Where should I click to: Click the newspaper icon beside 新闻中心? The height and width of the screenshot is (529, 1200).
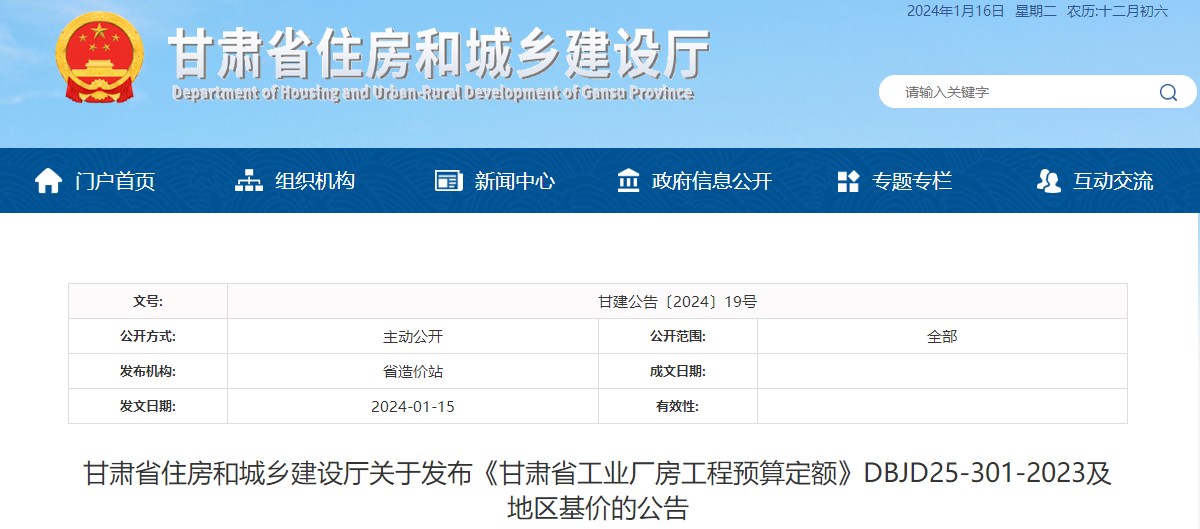click(x=448, y=181)
